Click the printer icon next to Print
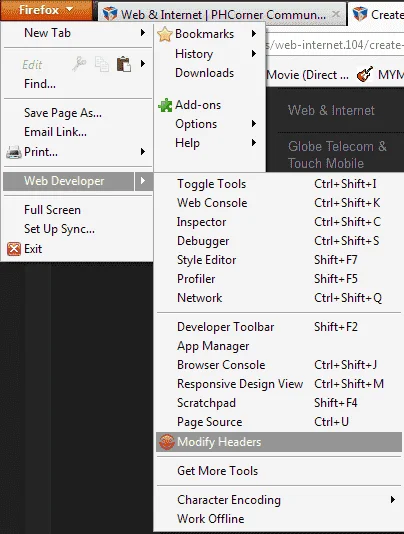 [x=14, y=152]
